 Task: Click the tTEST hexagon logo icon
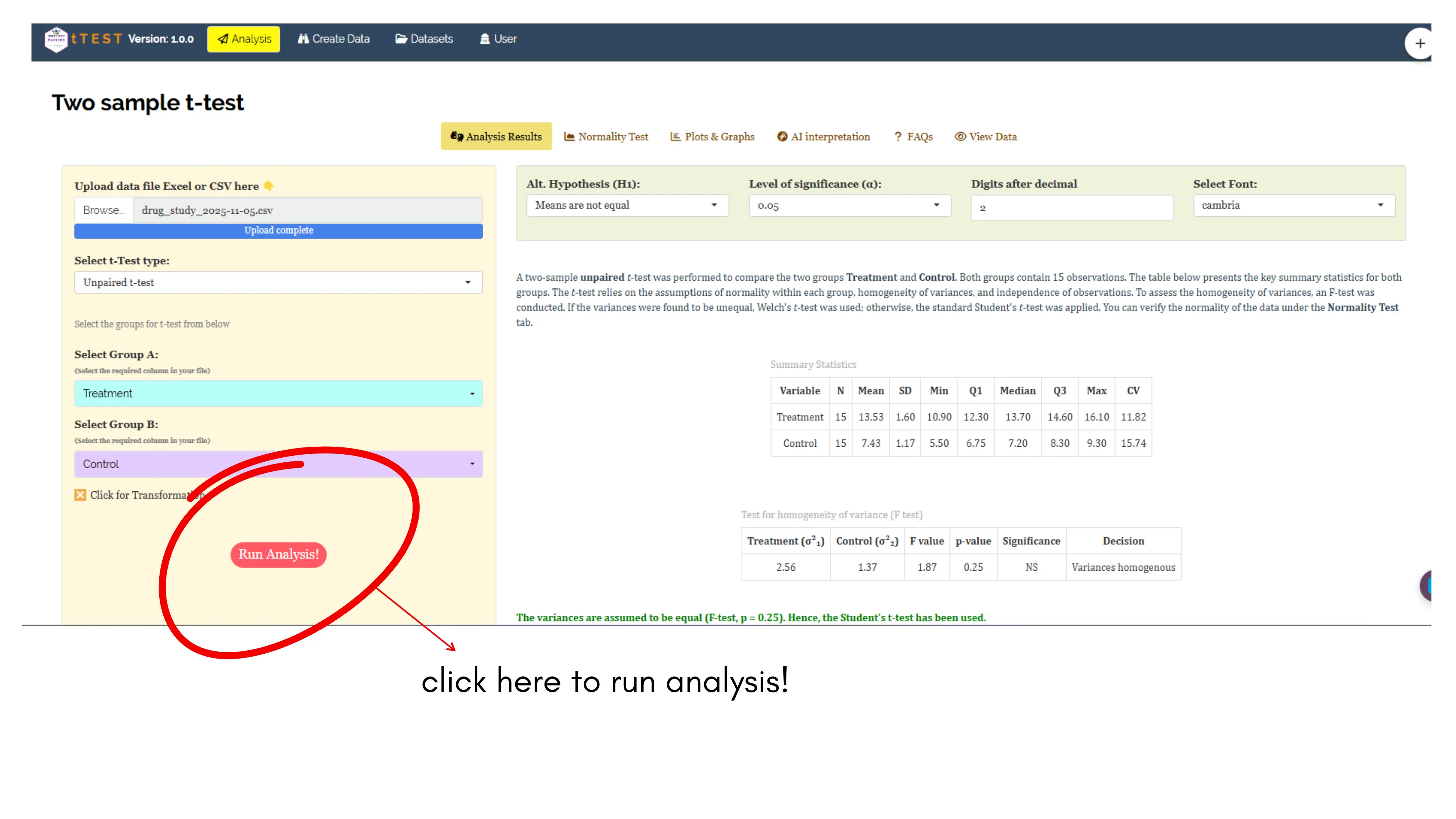pos(56,39)
